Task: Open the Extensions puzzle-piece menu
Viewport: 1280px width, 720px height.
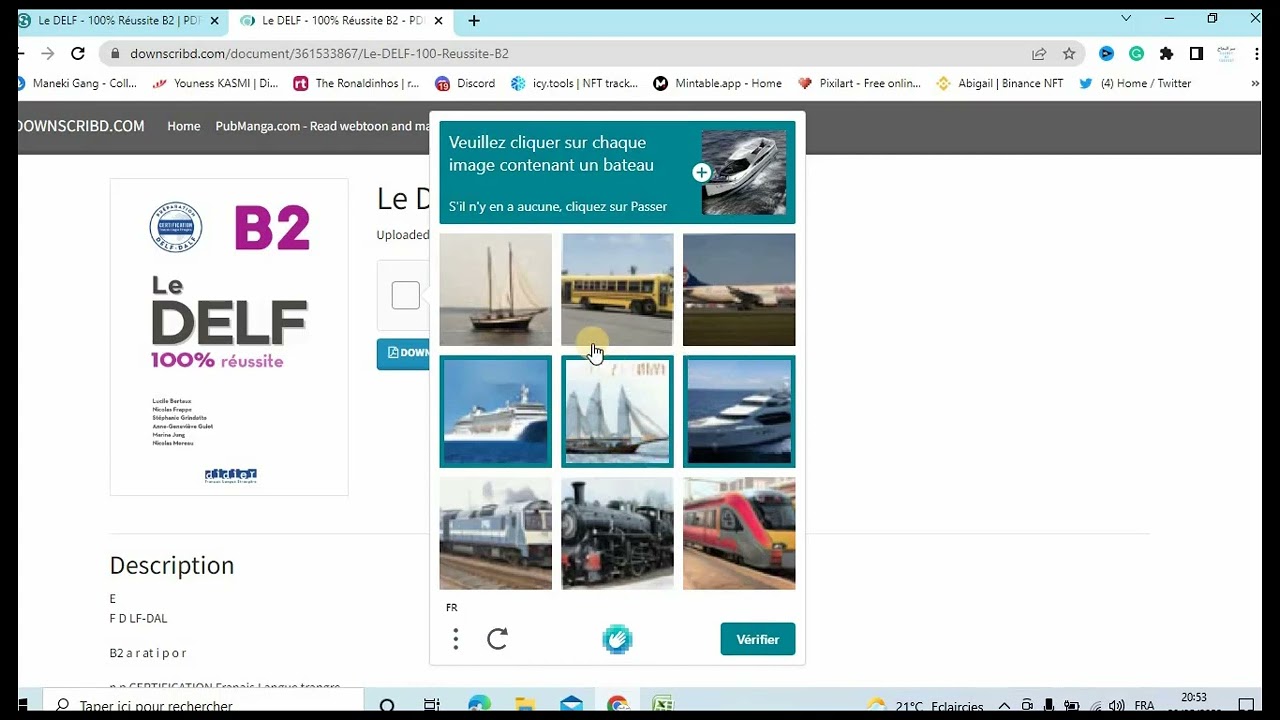Action: (1166, 54)
